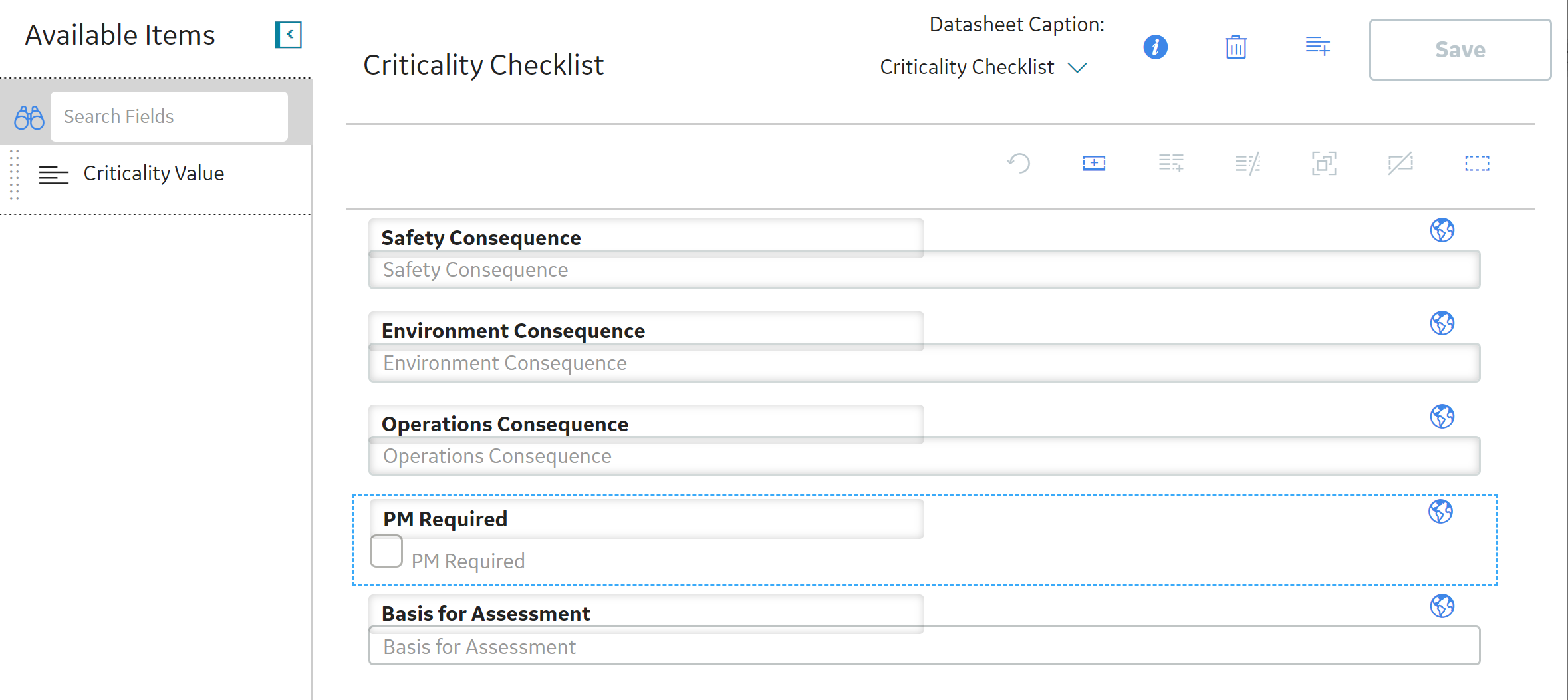
Task: Click the edit-rows toolbar icon
Action: point(1247,163)
